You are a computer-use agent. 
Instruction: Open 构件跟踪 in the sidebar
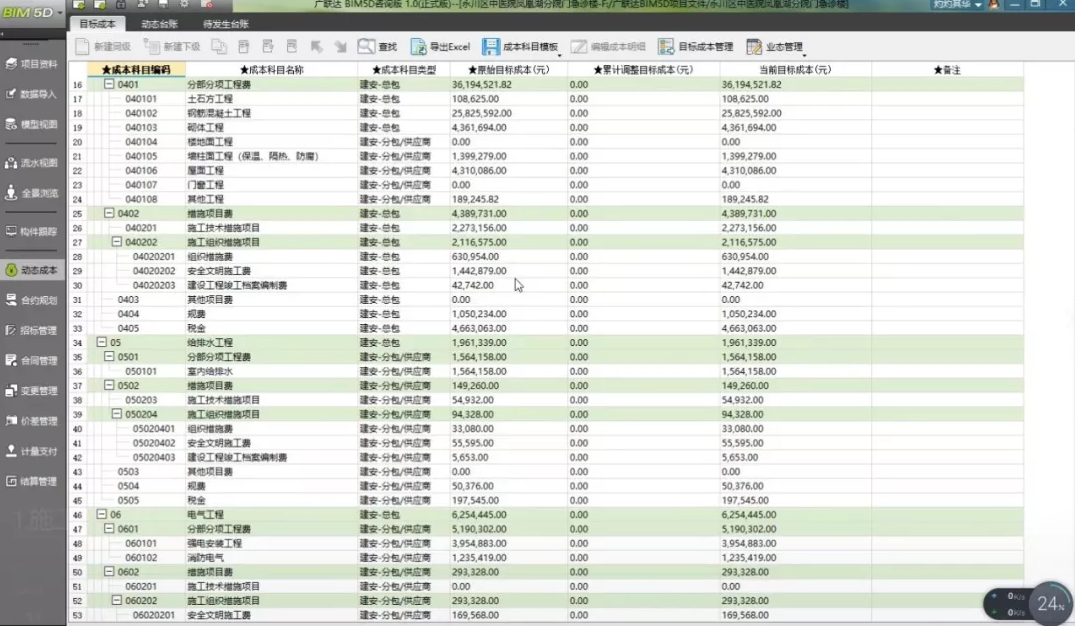pos(32,231)
